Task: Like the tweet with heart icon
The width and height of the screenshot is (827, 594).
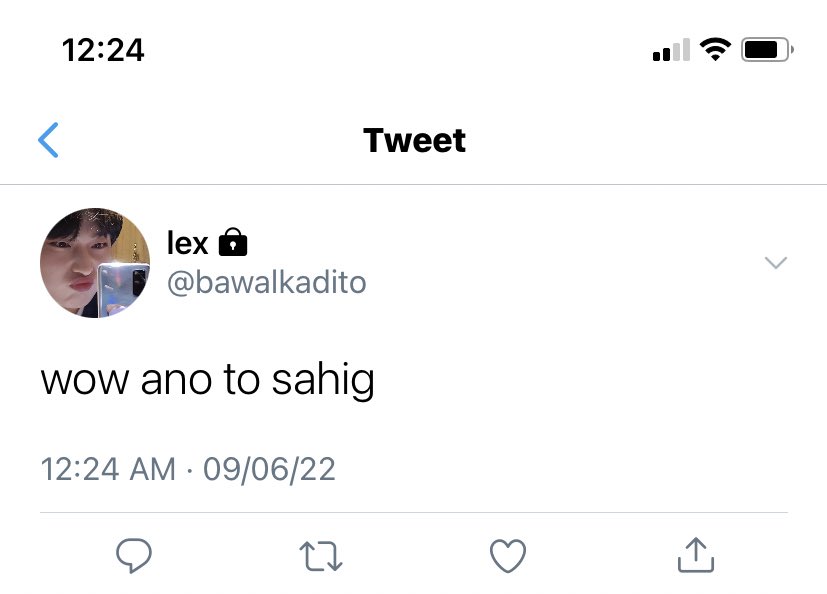Action: [x=508, y=555]
